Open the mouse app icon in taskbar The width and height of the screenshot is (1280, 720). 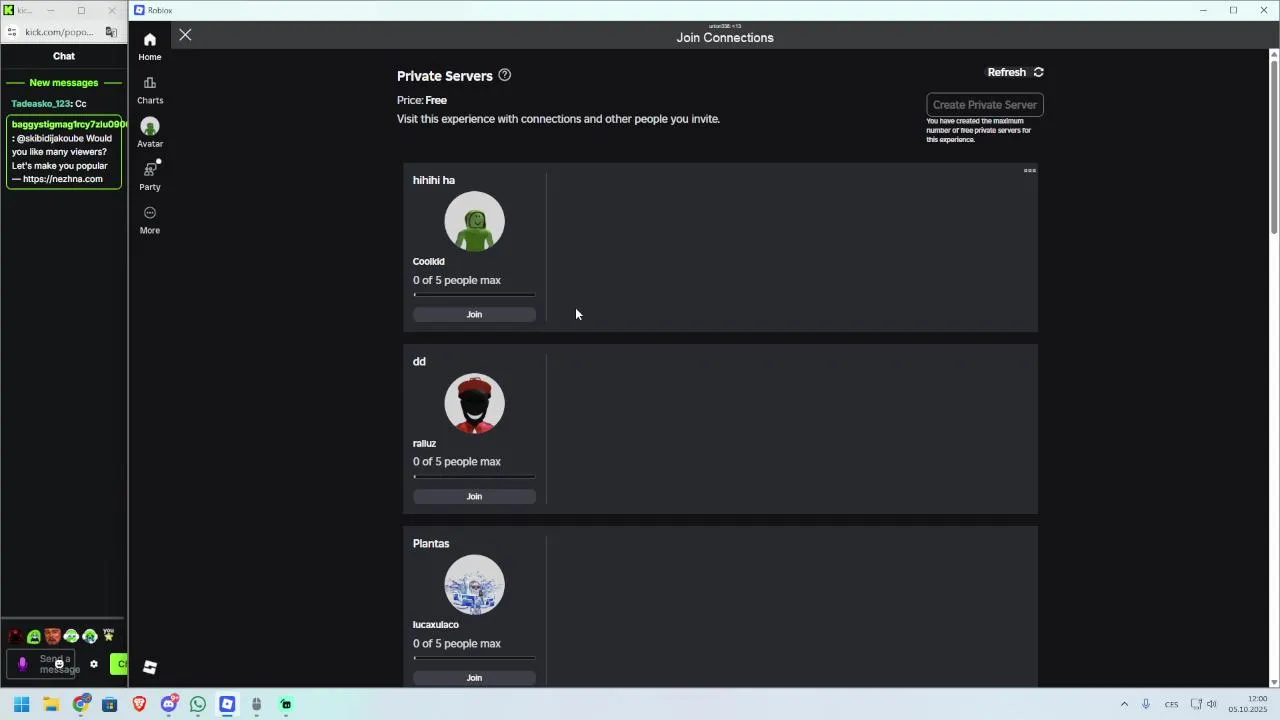coord(257,705)
